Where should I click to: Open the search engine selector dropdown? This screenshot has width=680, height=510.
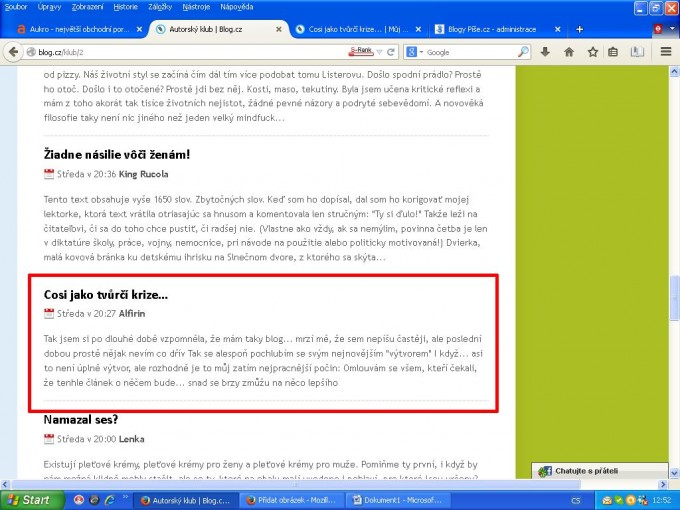(414, 51)
